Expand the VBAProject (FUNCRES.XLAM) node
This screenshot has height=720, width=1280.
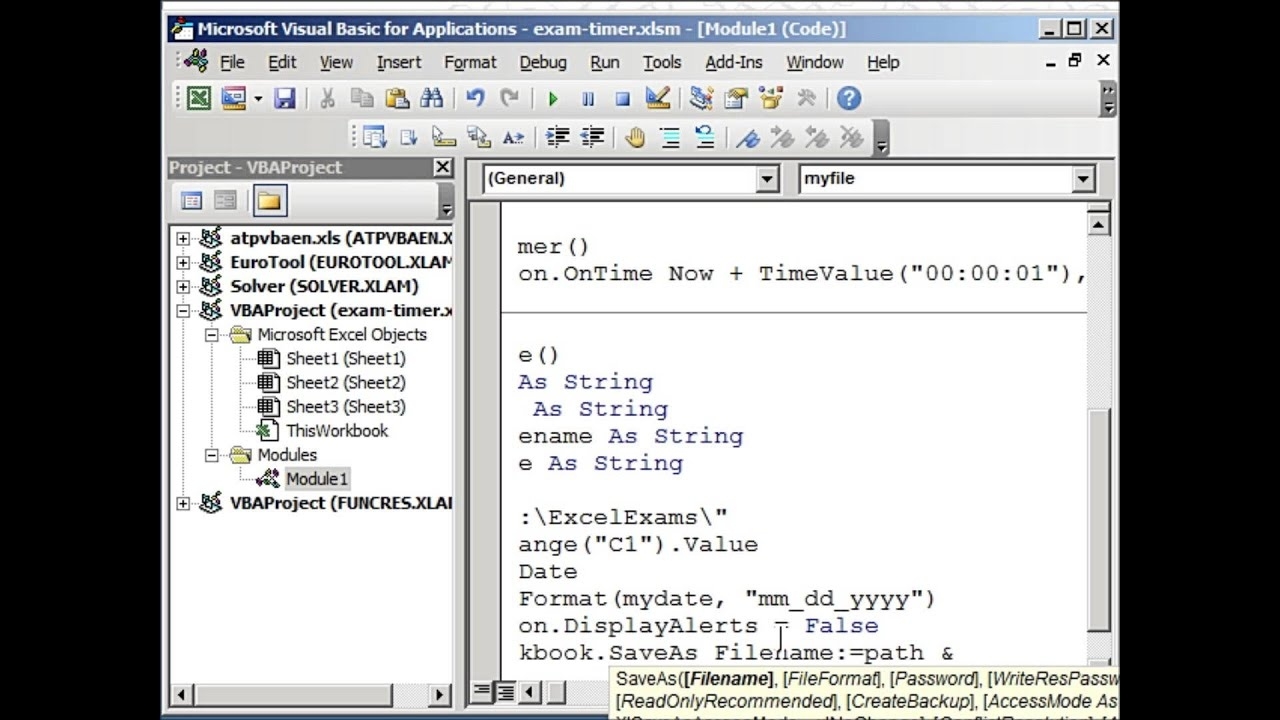click(183, 503)
